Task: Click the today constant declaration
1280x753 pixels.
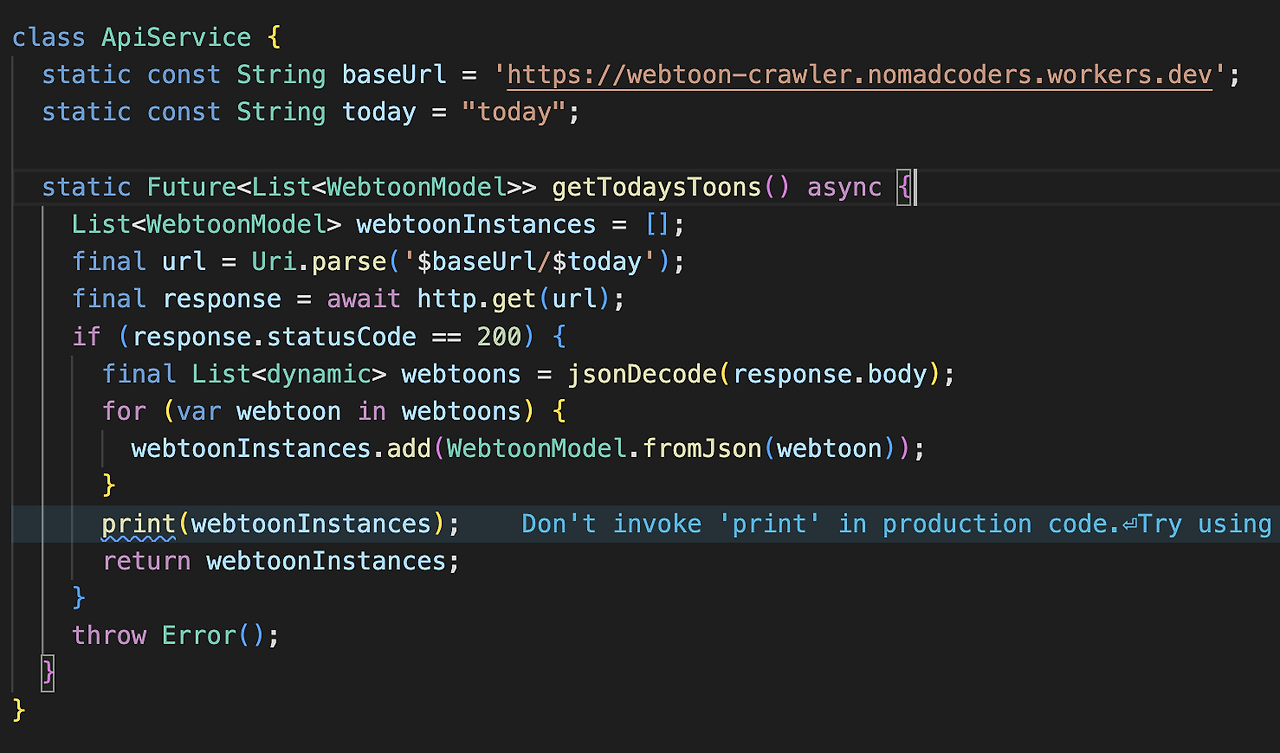Action: coord(378,111)
